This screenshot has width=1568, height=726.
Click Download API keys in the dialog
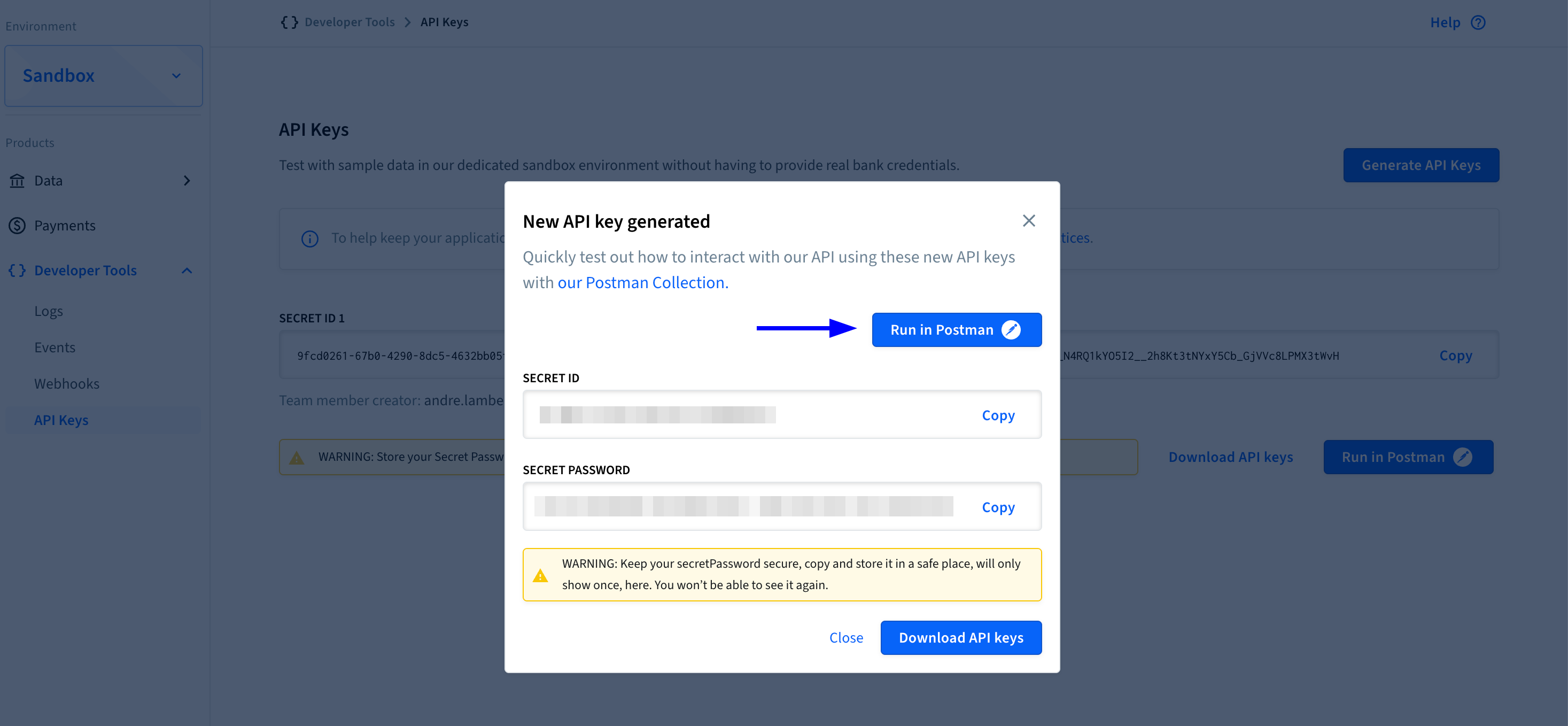960,638
